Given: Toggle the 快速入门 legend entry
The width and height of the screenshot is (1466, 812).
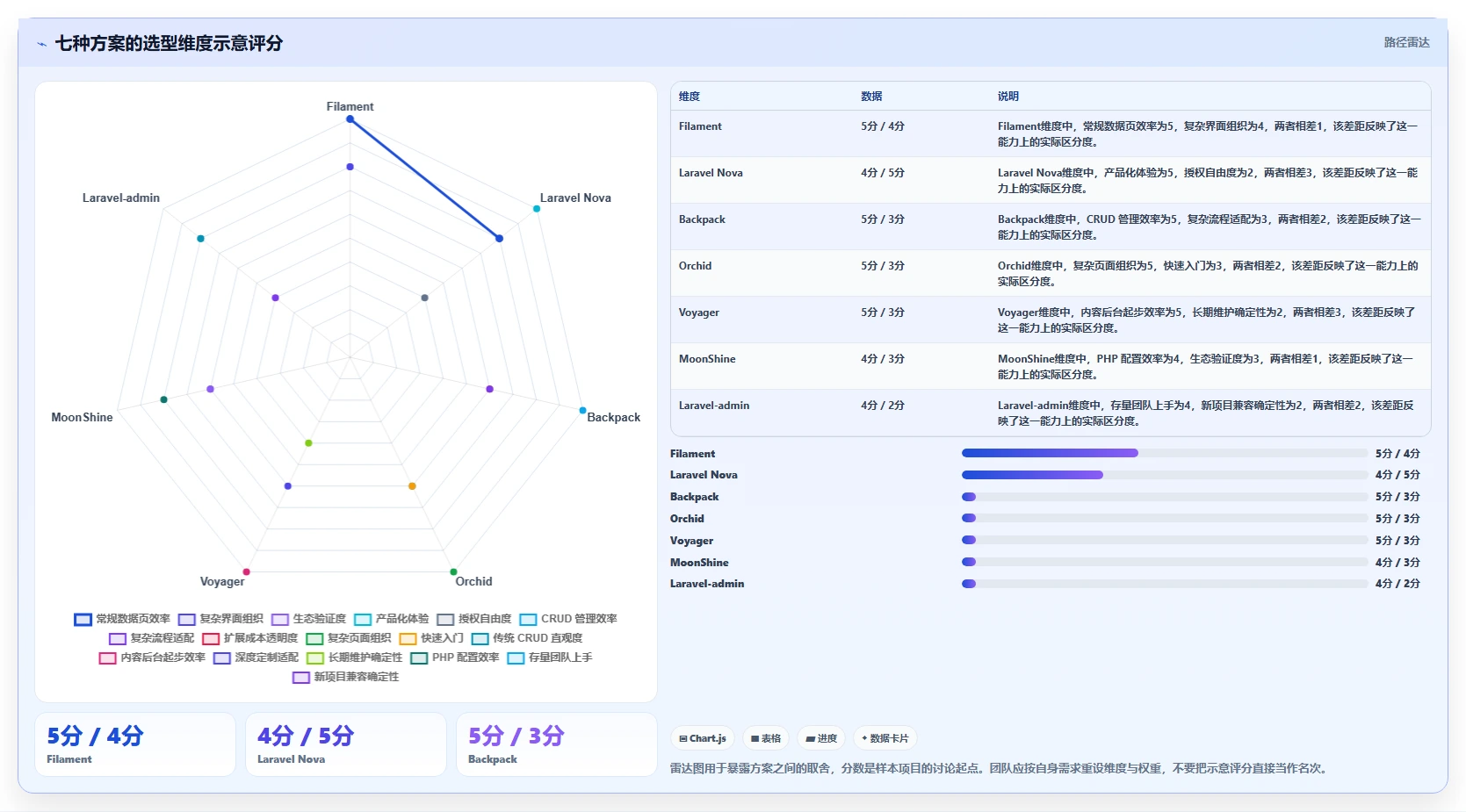Looking at the screenshot, I should (431, 638).
